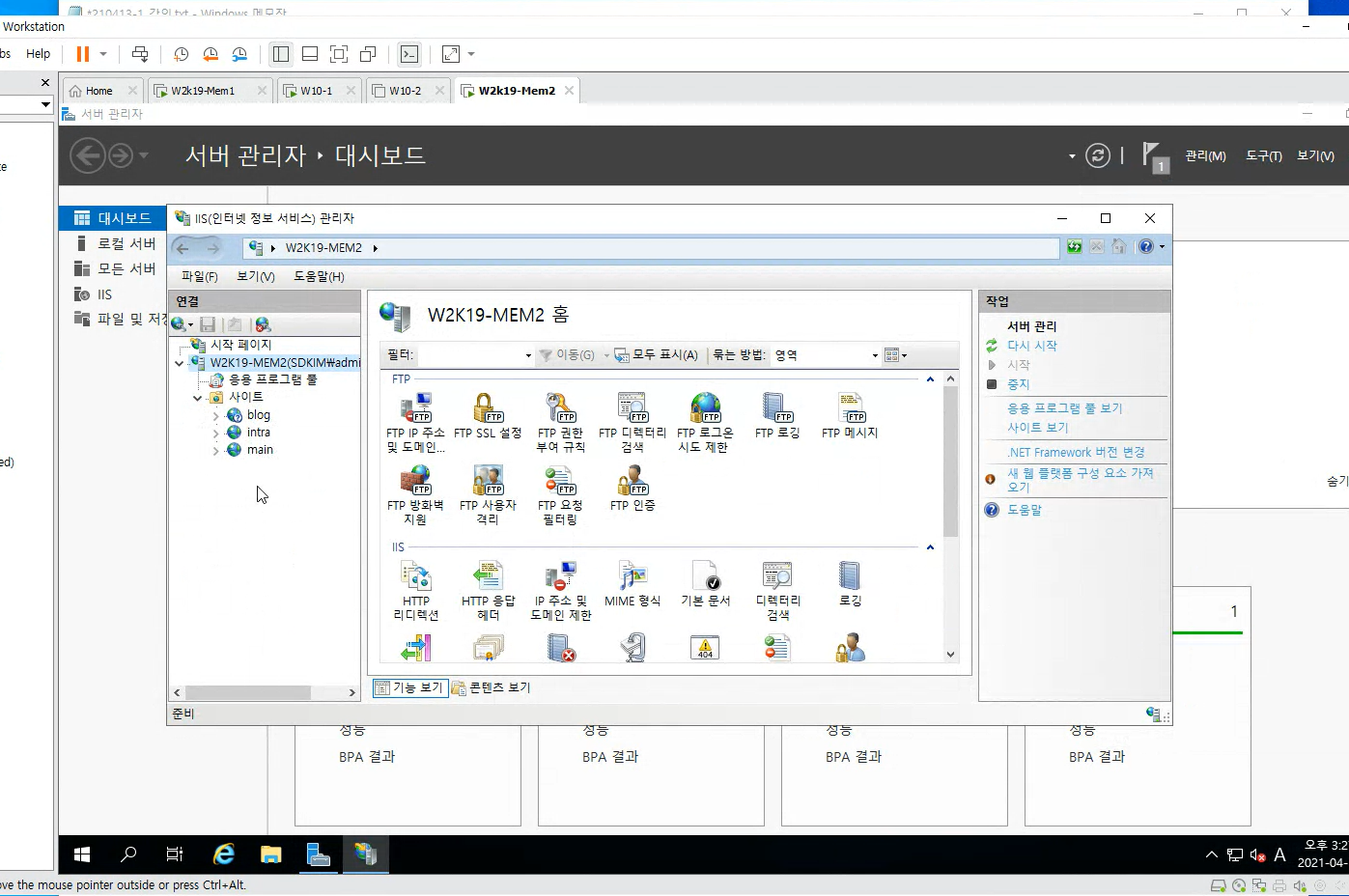Click the 404 error pages icon
Image resolution: width=1349 pixels, height=896 pixels.
point(706,647)
